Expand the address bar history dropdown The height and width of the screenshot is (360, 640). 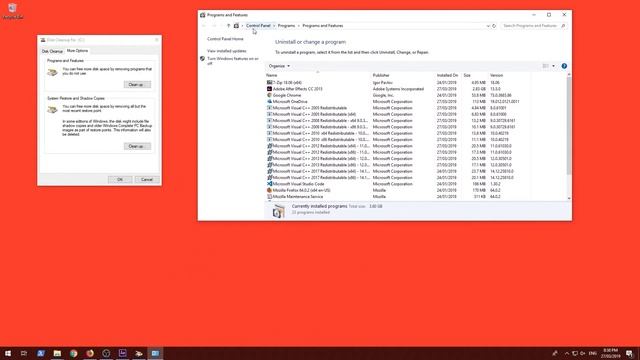(x=488, y=26)
